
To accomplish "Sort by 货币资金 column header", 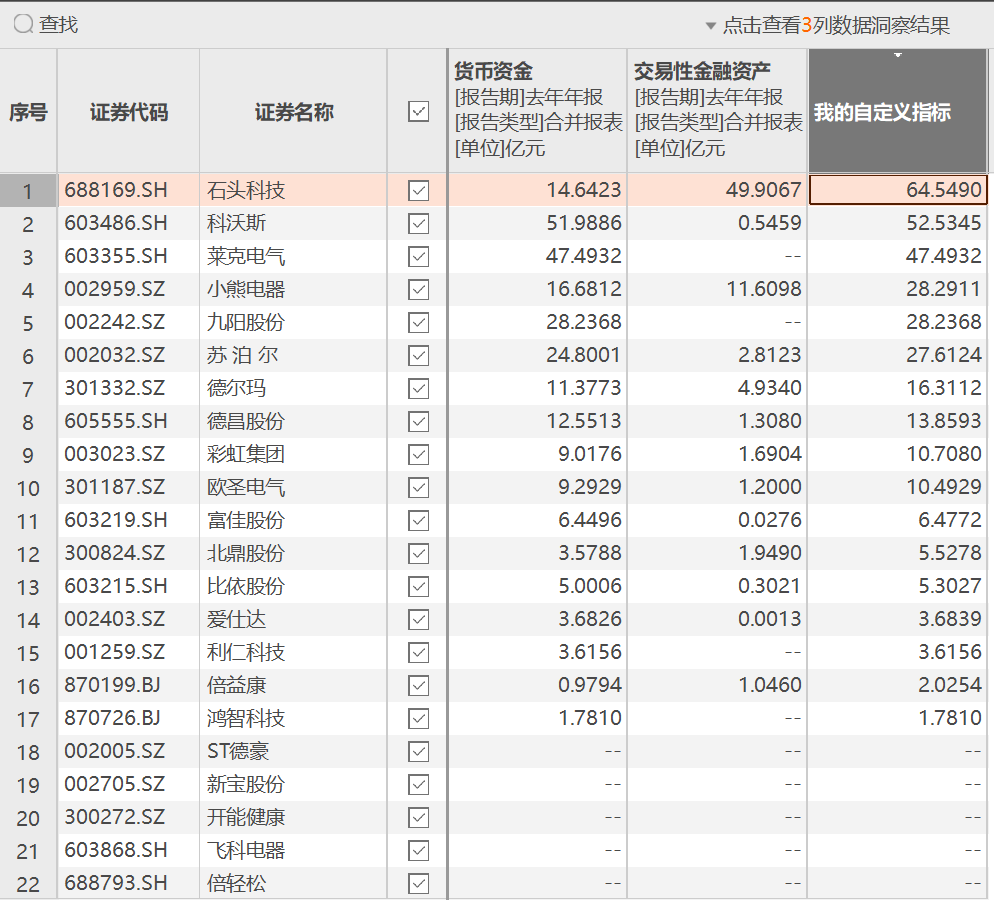I will click(494, 72).
